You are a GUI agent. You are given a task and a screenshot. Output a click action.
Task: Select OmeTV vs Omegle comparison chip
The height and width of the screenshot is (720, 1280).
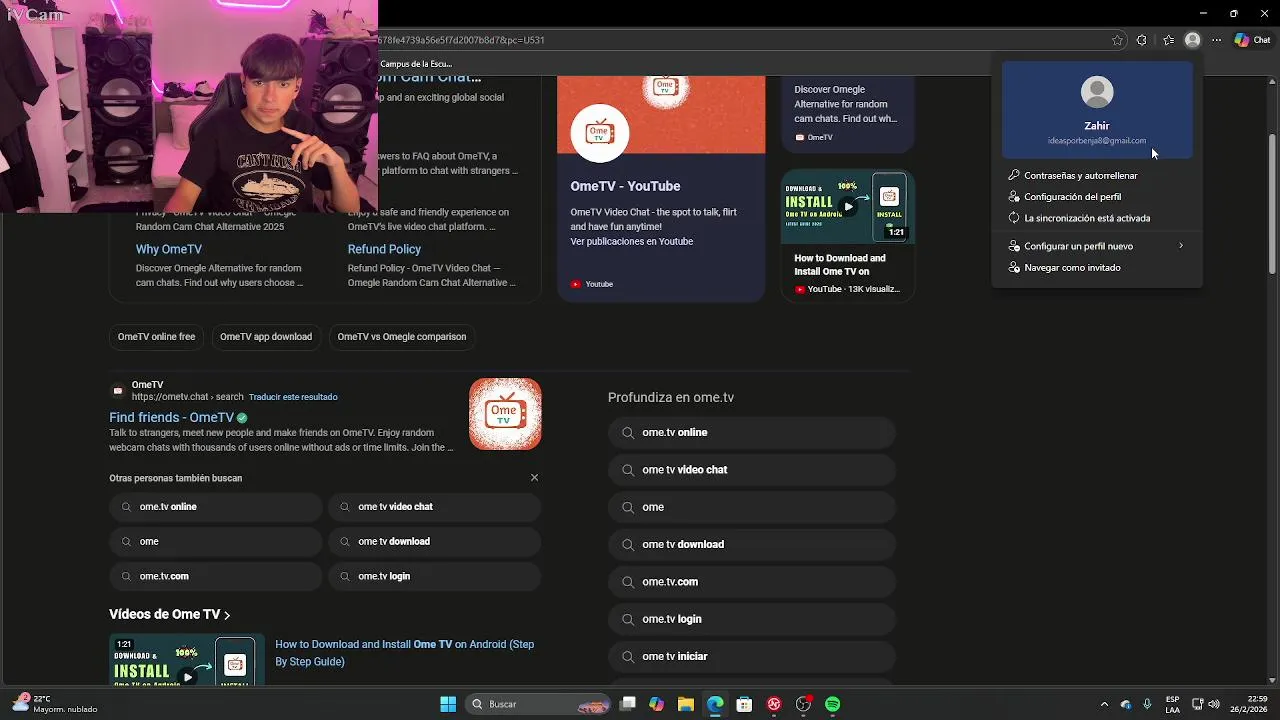tap(402, 337)
